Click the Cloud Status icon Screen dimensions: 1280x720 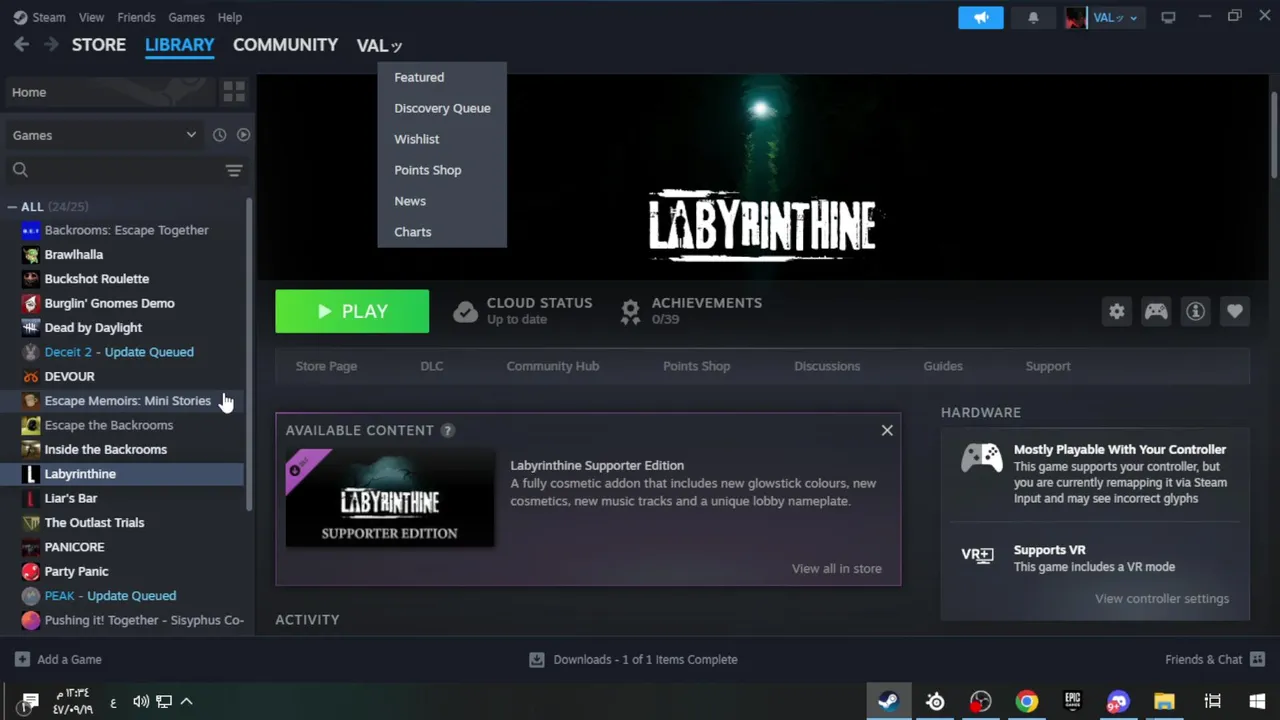tap(465, 311)
